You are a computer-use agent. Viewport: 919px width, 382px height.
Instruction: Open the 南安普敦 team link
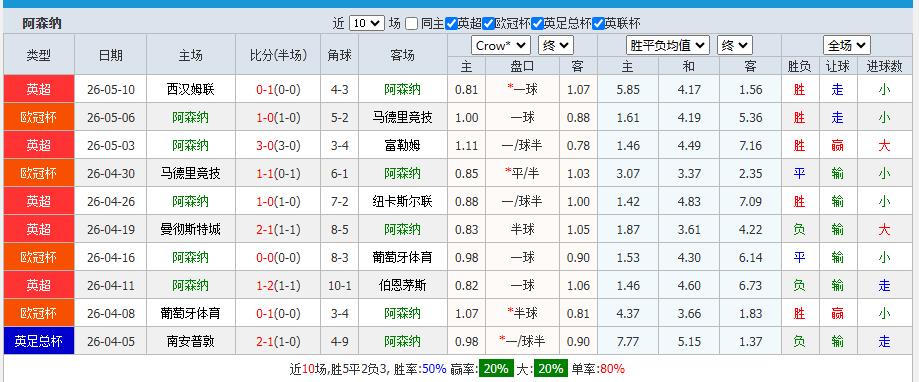pyautogui.click(x=190, y=341)
